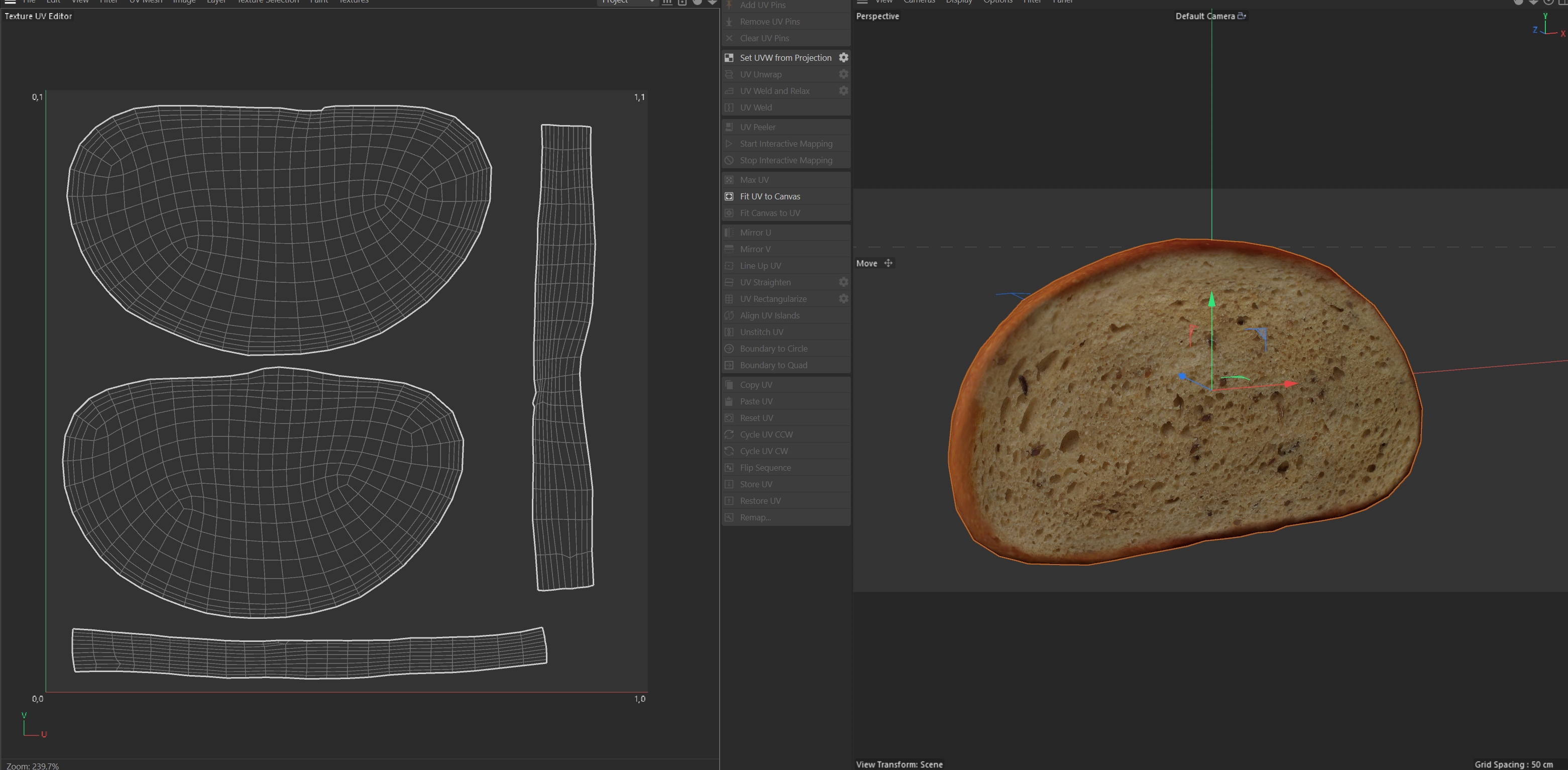Screen dimensions: 1568x770
Task: Click the Perspective viewport label
Action: (877, 17)
